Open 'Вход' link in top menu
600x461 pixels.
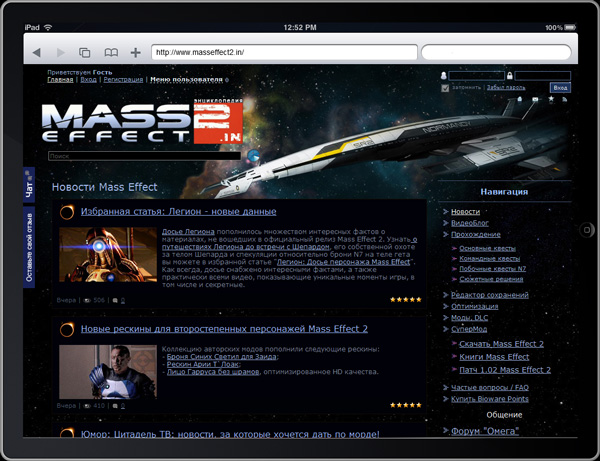(88, 80)
